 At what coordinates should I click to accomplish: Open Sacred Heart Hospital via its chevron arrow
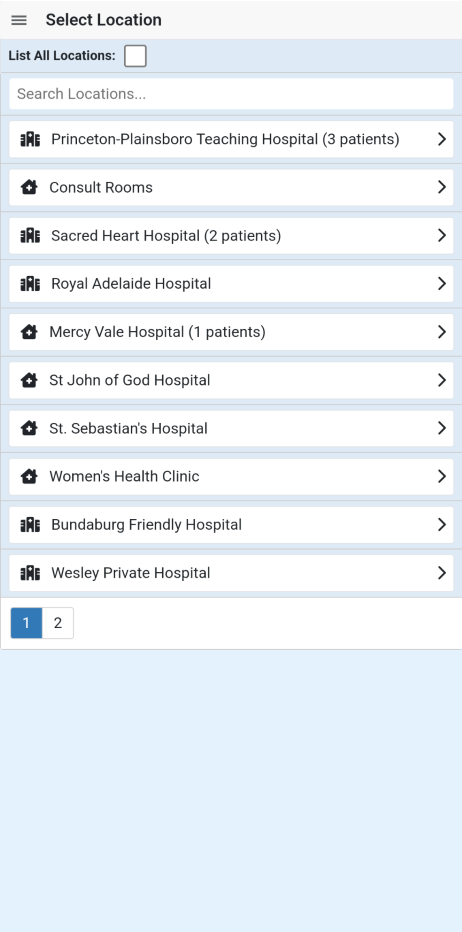(x=442, y=235)
